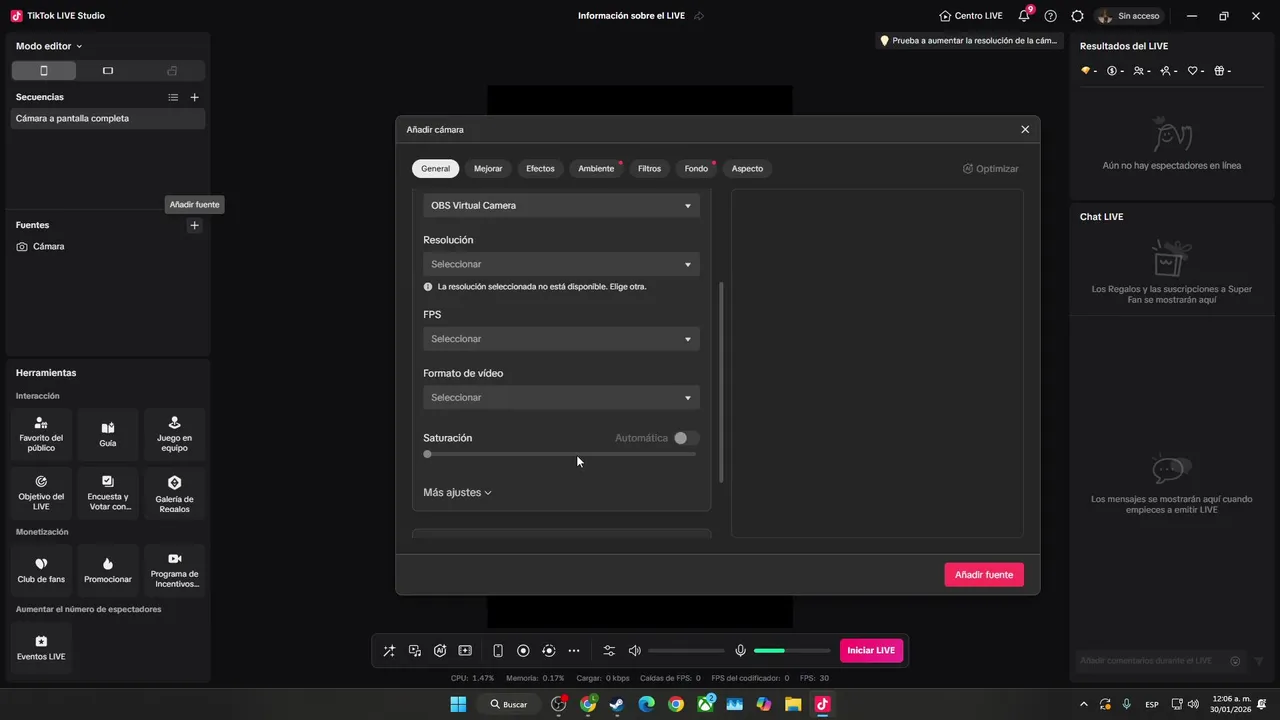1280x720 pixels.
Task: Add a new sequence with plus icon
Action: point(195,97)
